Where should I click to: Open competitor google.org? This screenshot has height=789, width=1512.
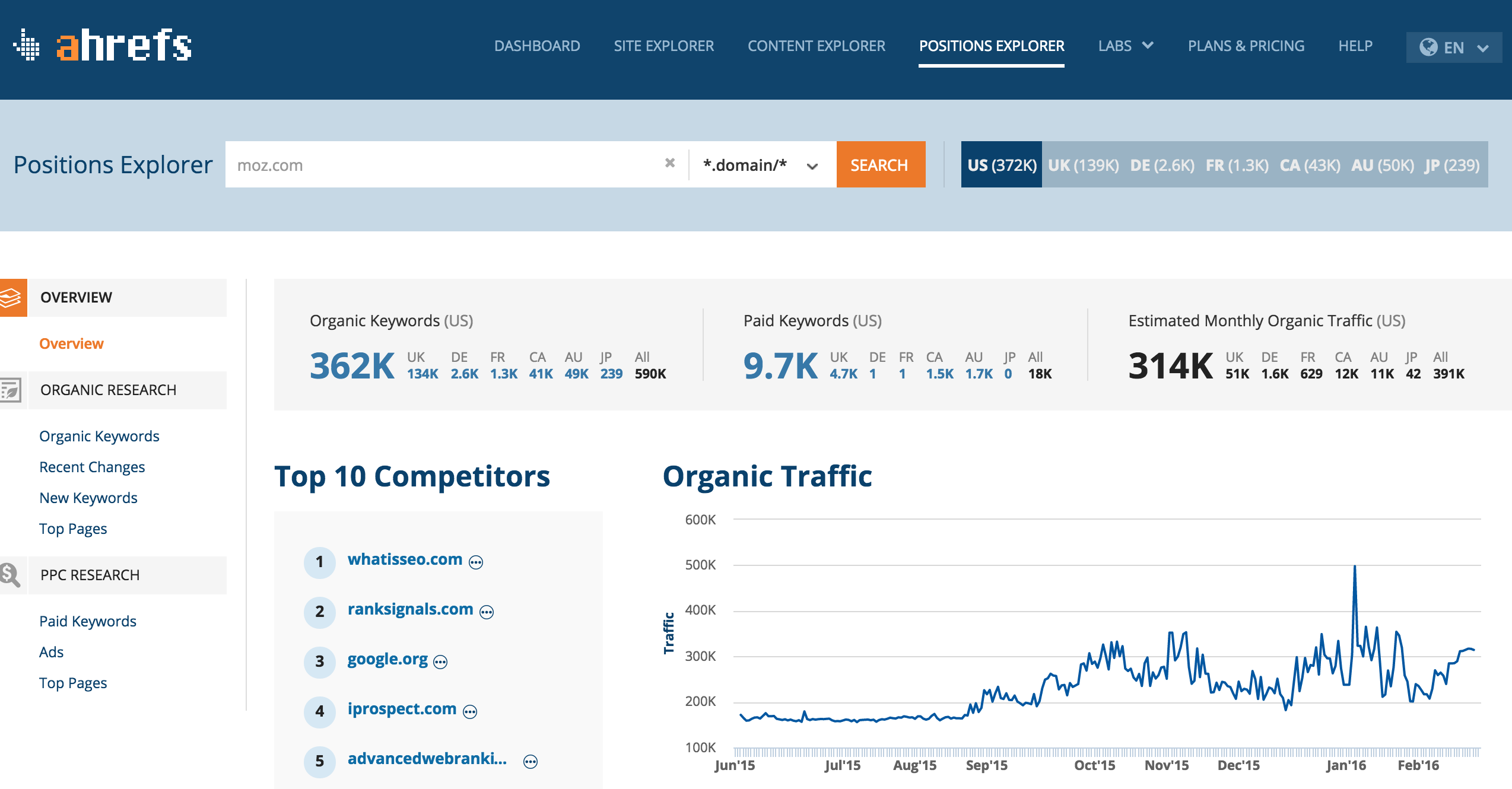pos(387,659)
